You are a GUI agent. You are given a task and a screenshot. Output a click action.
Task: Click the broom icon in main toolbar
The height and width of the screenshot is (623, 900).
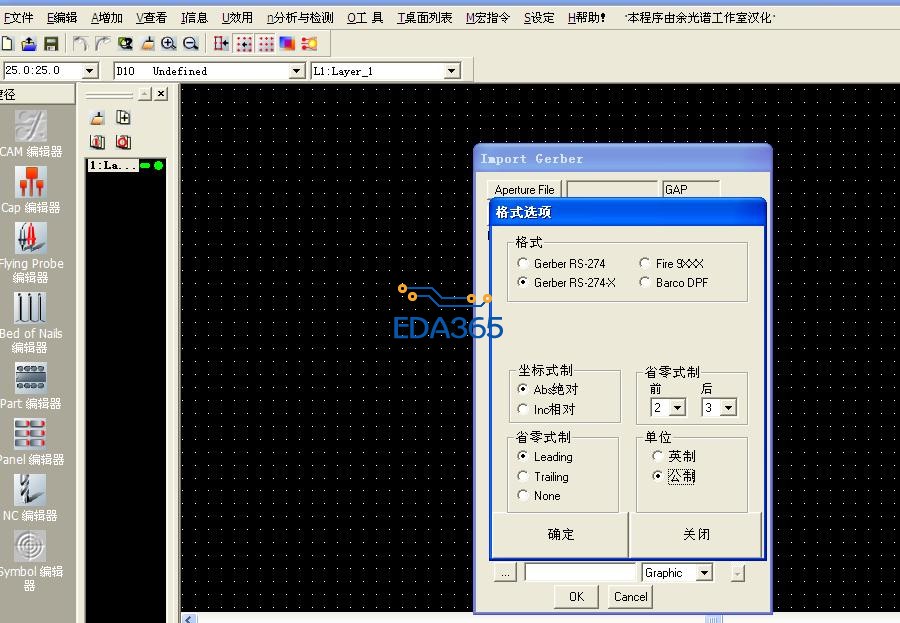tap(148, 44)
